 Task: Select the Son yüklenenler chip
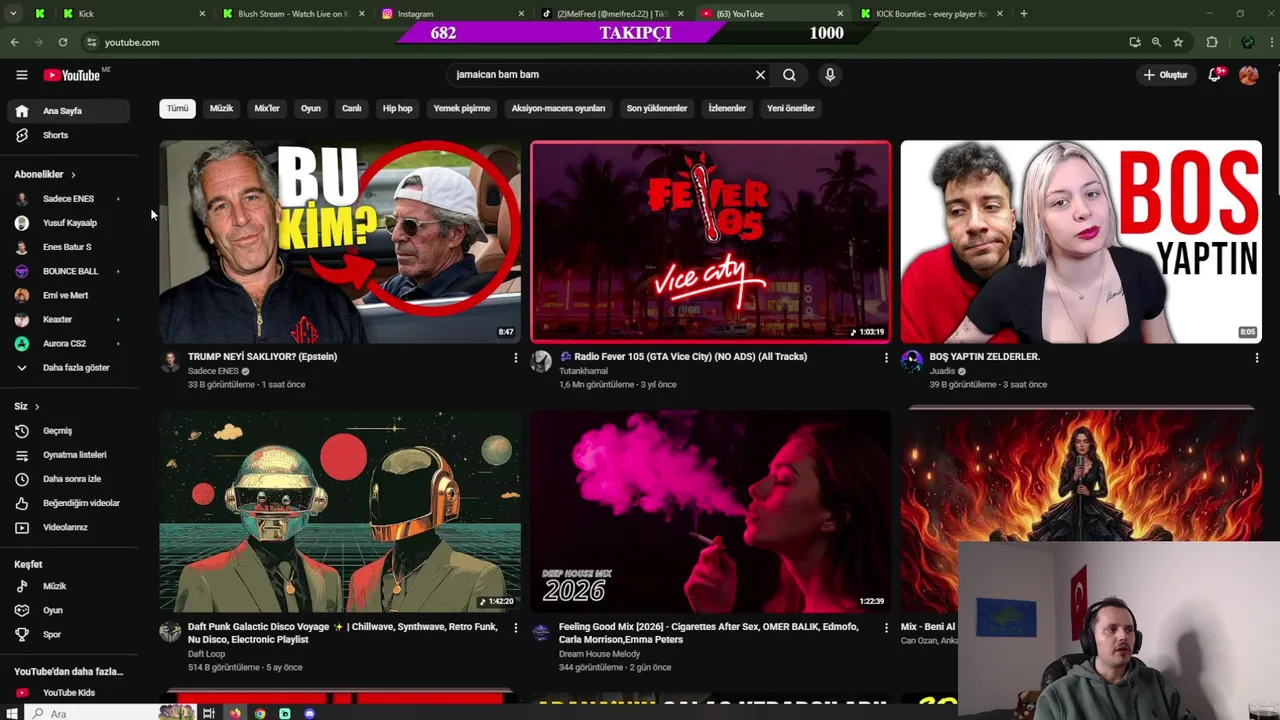[x=657, y=108]
